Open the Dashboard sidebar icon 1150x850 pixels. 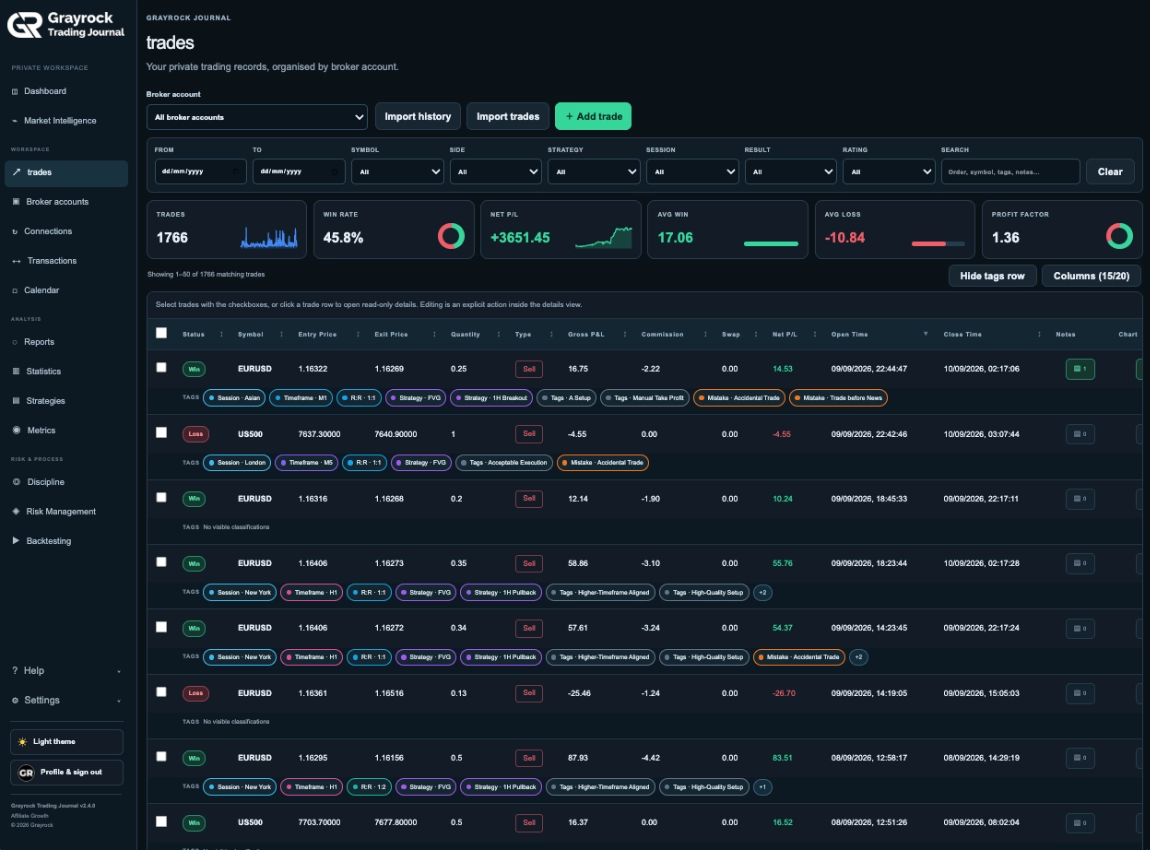click(x=15, y=92)
